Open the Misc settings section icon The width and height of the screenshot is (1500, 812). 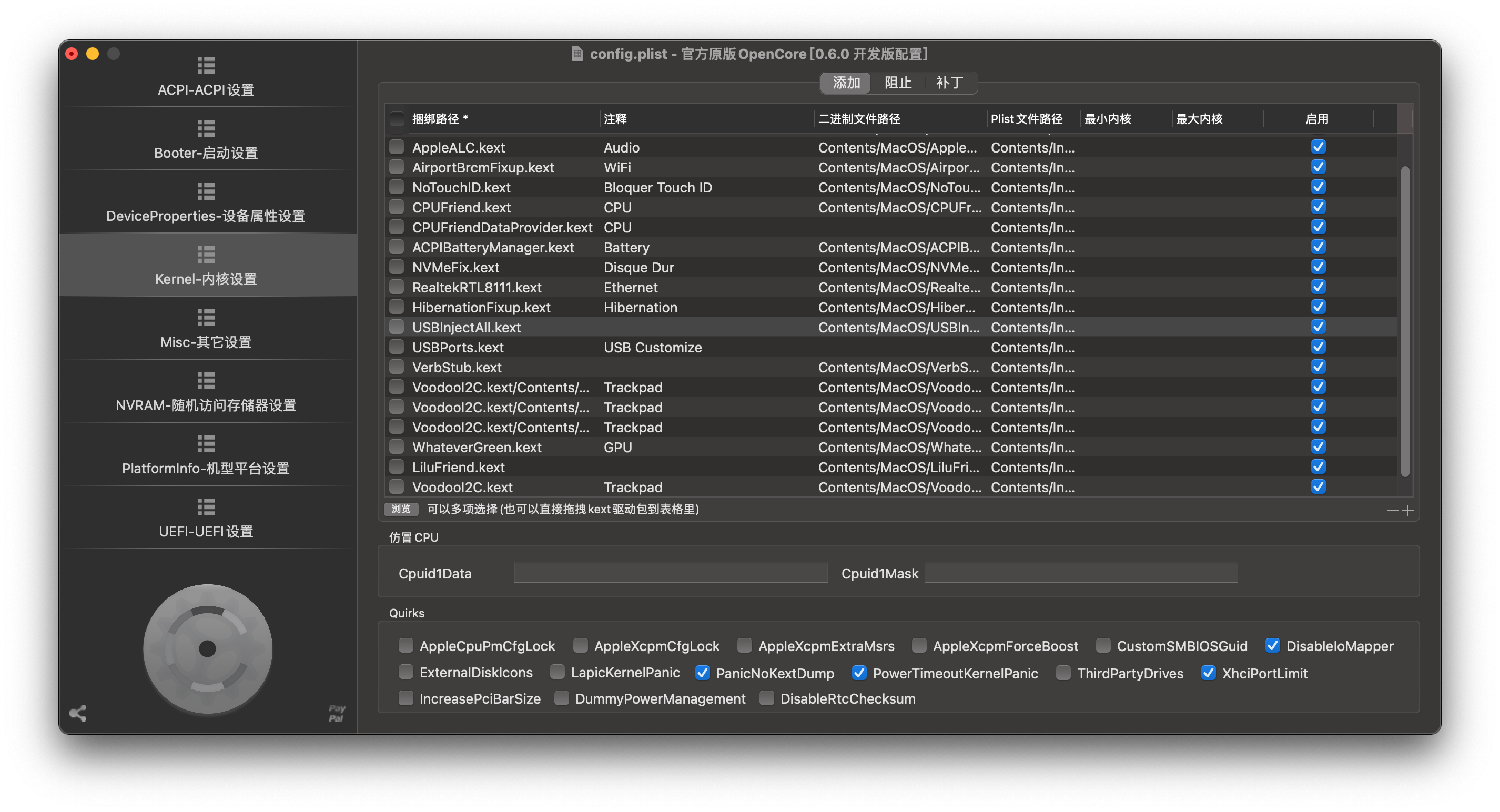[x=206, y=318]
